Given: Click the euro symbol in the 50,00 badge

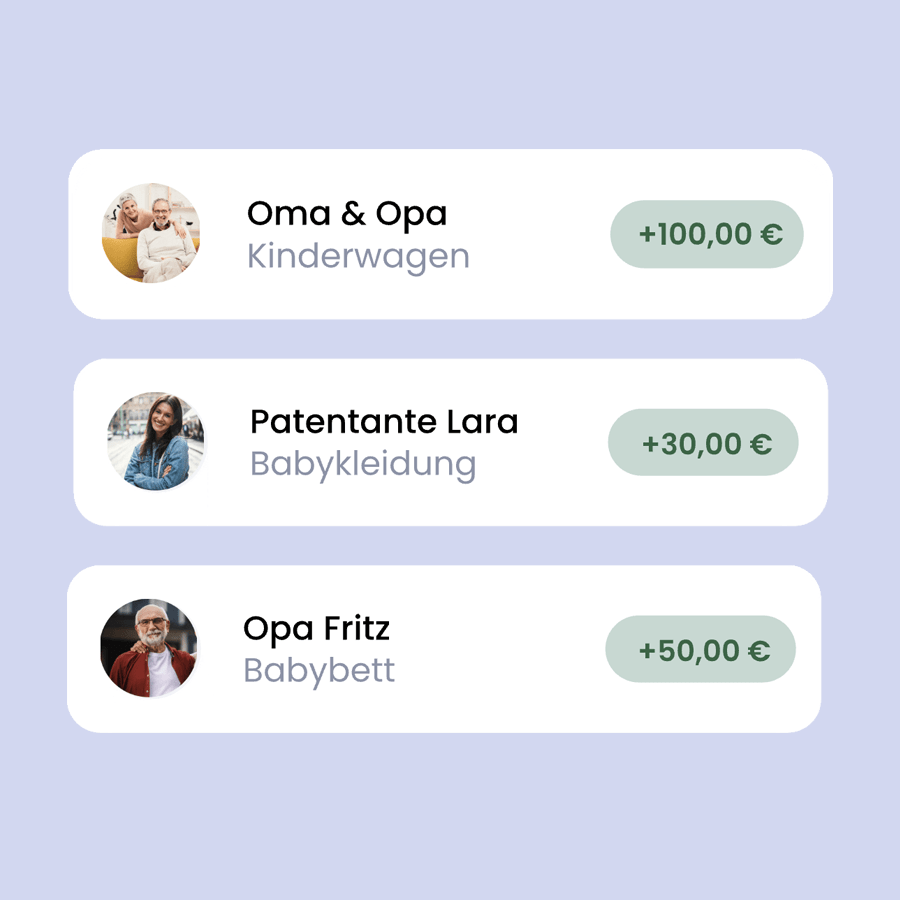Looking at the screenshot, I should [x=758, y=651].
